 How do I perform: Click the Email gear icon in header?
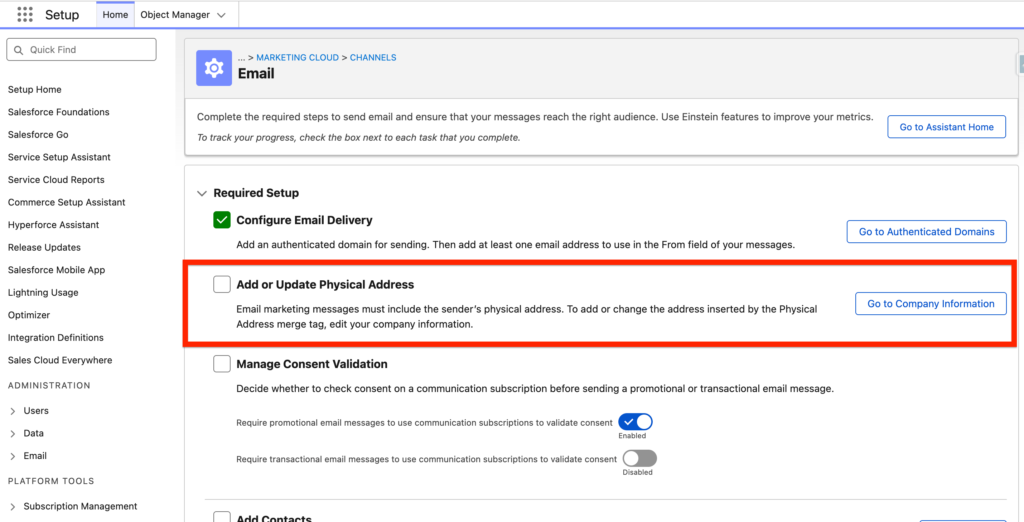214,67
